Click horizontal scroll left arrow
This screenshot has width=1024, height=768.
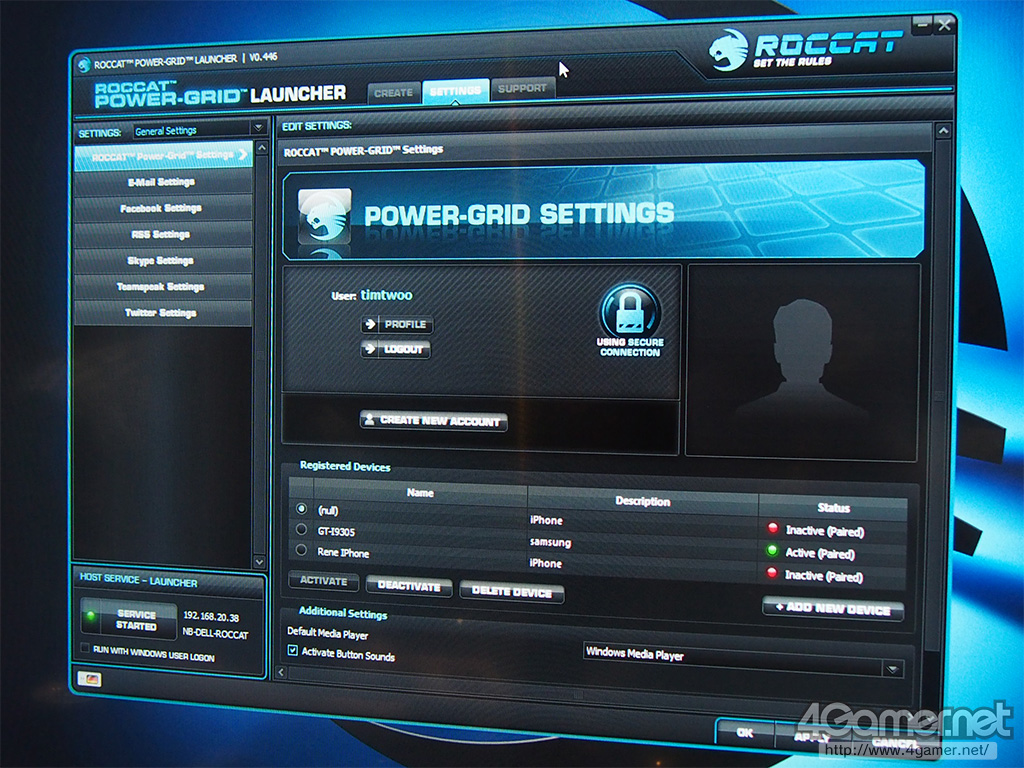[281, 671]
